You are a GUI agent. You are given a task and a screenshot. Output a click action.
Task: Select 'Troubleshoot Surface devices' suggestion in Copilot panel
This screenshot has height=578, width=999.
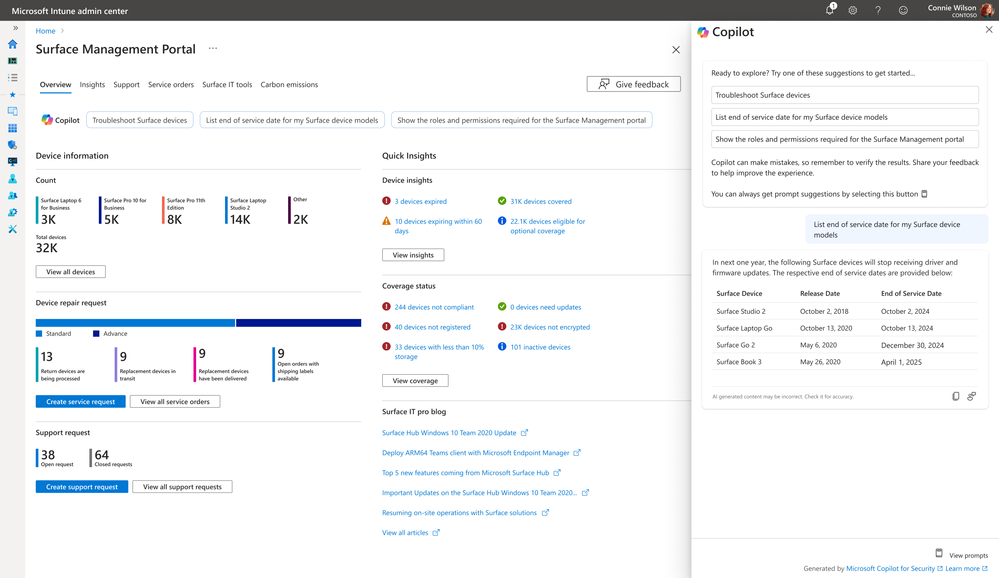(x=844, y=95)
